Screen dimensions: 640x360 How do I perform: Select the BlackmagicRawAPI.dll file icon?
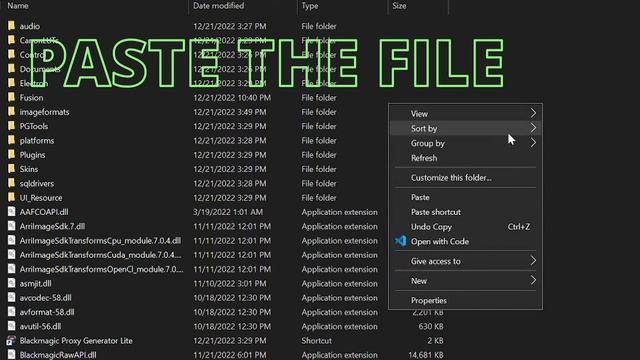pyautogui.click(x=11, y=354)
